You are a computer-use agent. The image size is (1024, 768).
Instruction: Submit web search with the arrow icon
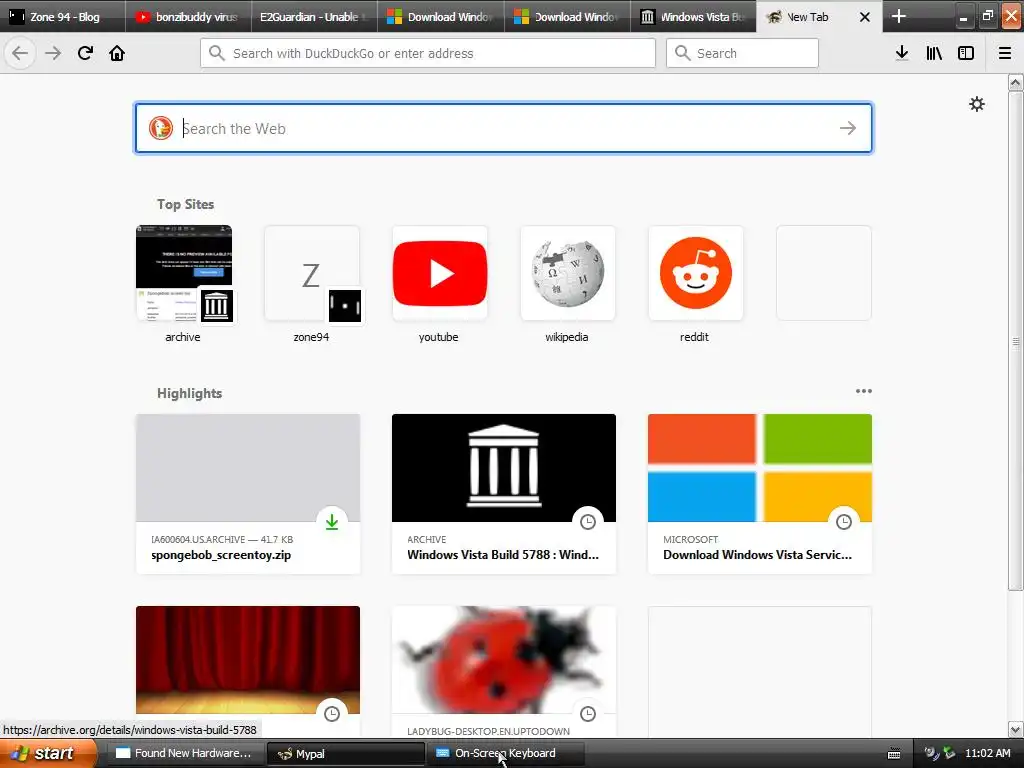[848, 128]
